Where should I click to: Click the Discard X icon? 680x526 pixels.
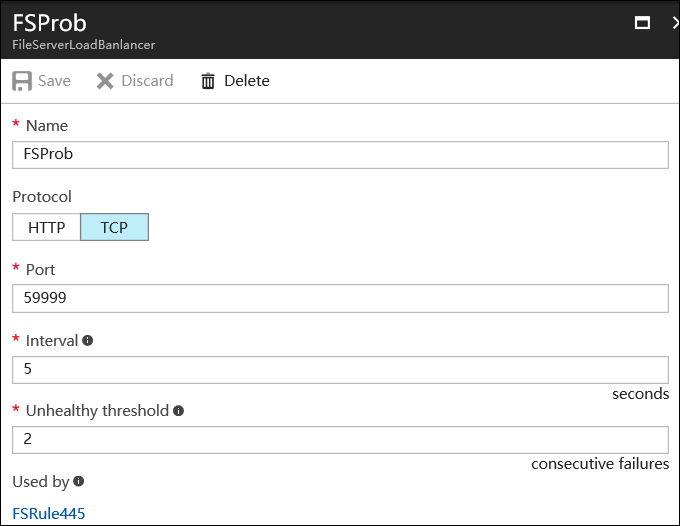pos(105,81)
